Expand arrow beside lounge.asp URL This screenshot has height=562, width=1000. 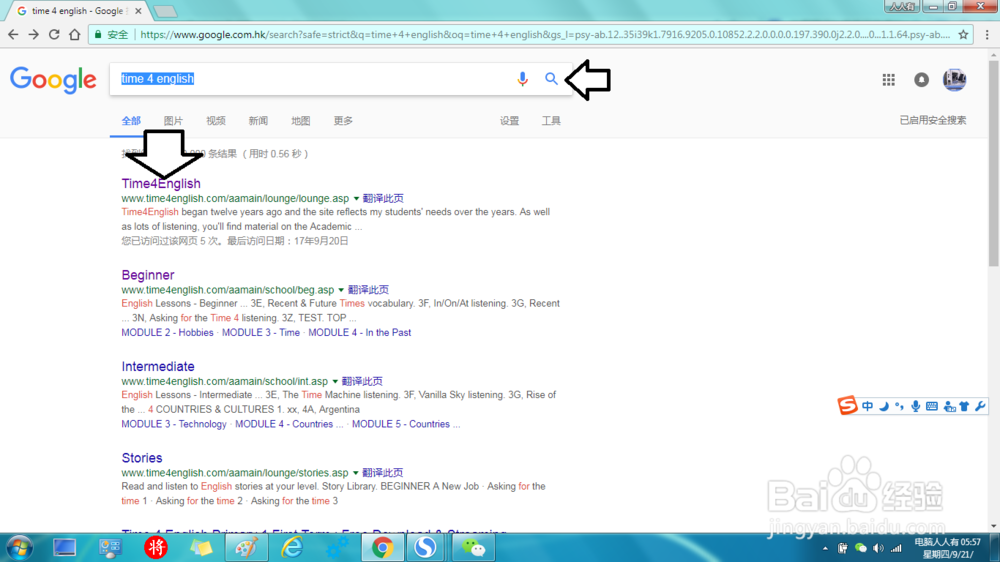(357, 198)
